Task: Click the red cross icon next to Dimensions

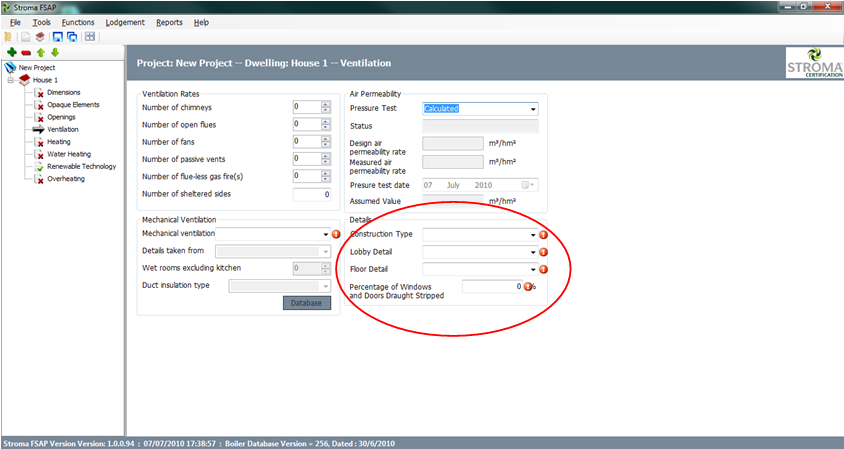Action: tap(39, 93)
